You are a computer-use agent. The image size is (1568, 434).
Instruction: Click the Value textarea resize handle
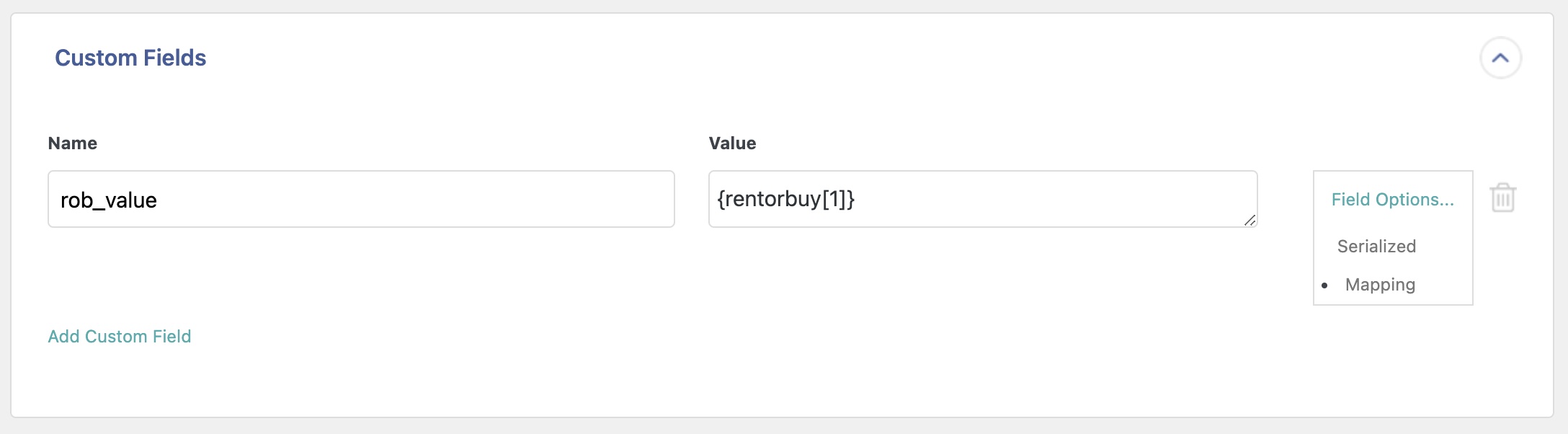point(1249,221)
